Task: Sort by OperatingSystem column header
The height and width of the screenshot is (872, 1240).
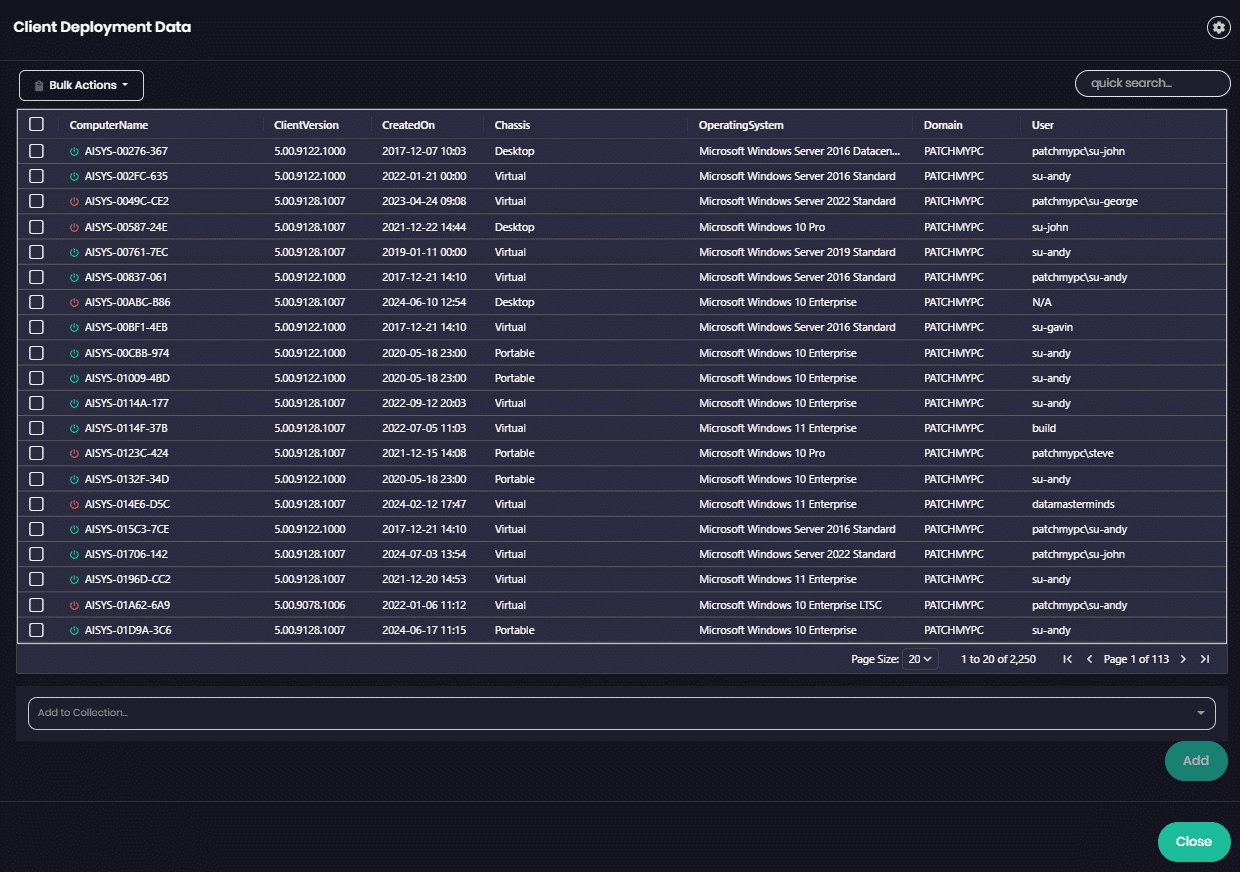Action: [741, 125]
